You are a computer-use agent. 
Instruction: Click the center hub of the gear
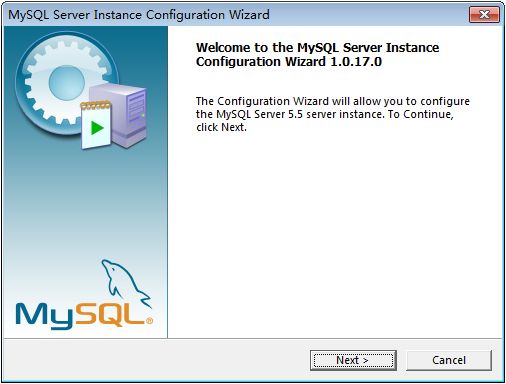coord(67,83)
